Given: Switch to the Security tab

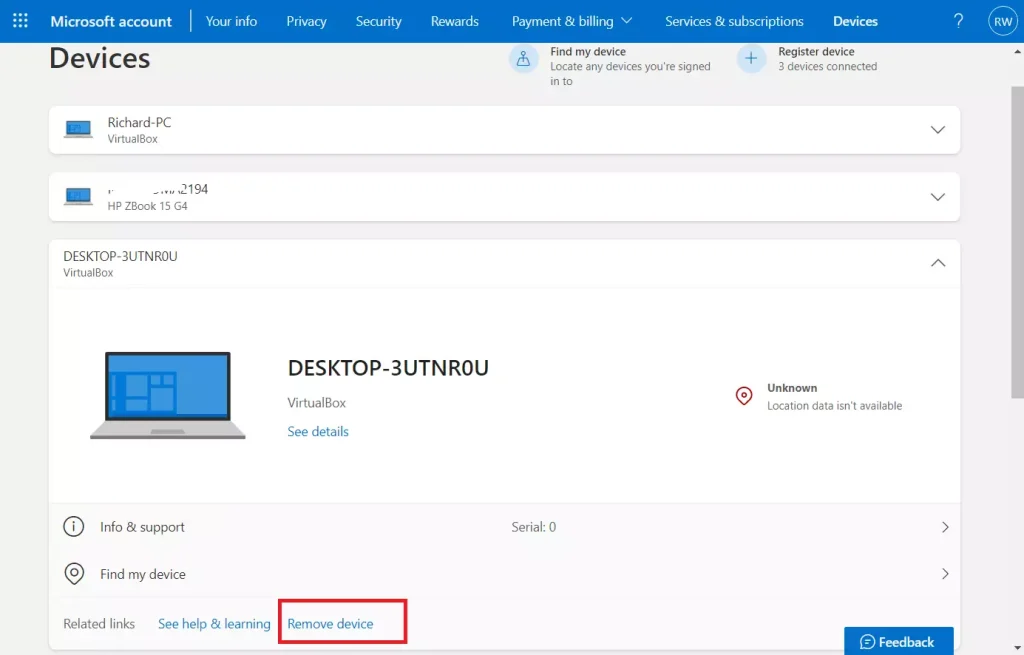Looking at the screenshot, I should click(x=379, y=21).
